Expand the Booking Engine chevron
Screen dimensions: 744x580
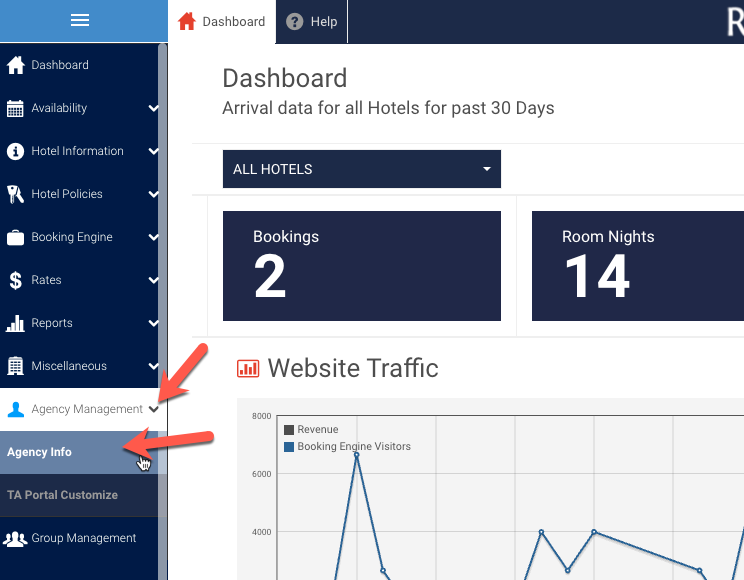[153, 237]
